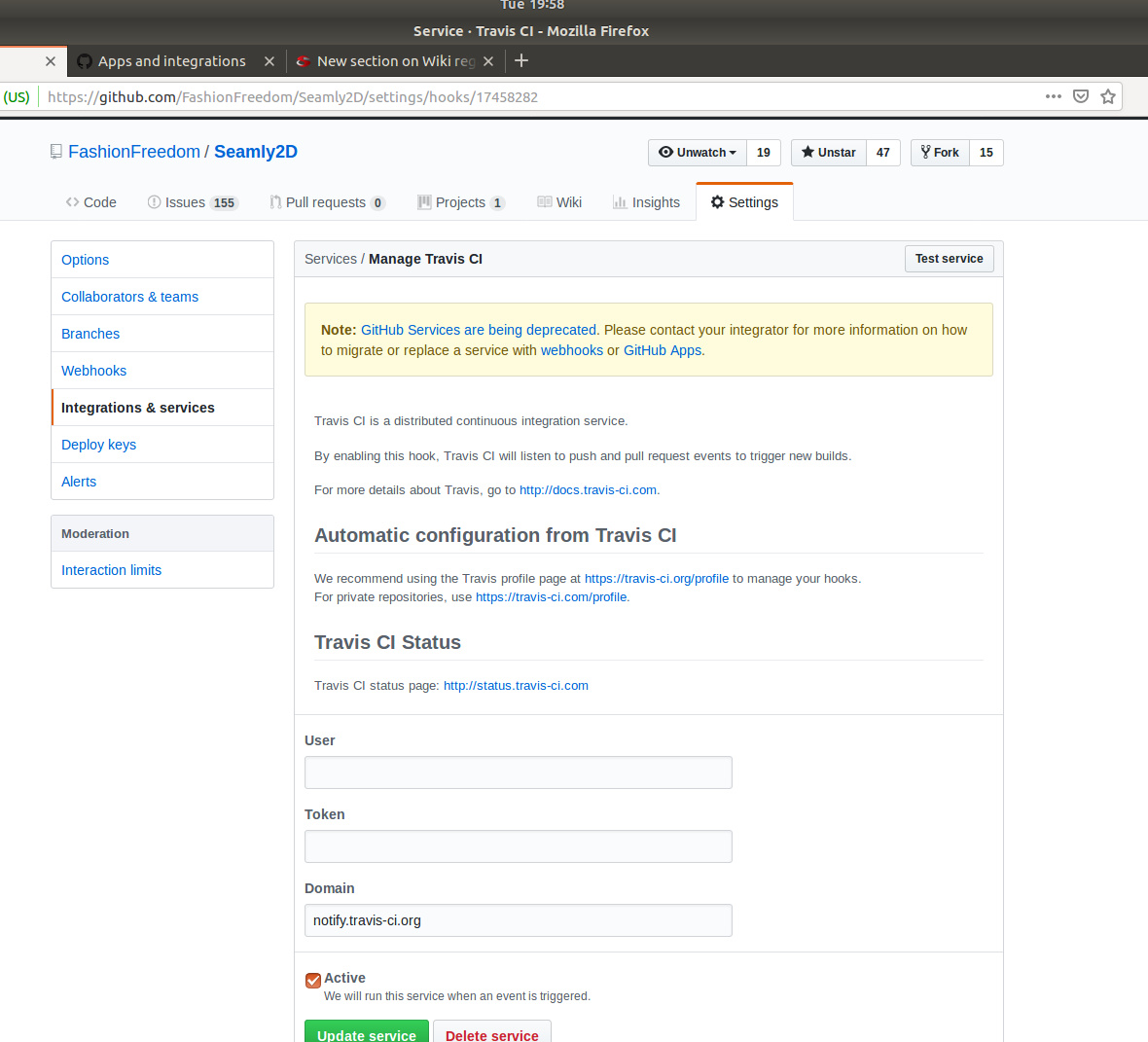Click the User input field
Image resolution: width=1148 pixels, height=1042 pixels.
point(519,773)
